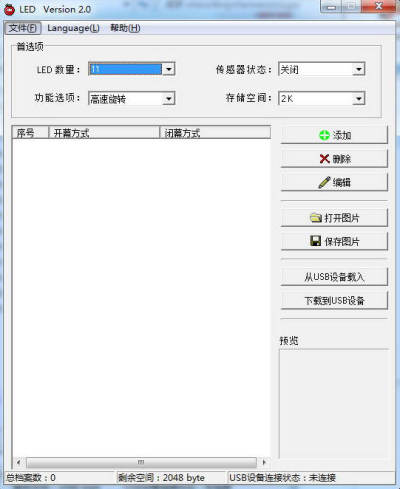Click the red X 删除 icon
400x489 pixels.
tap(324, 159)
